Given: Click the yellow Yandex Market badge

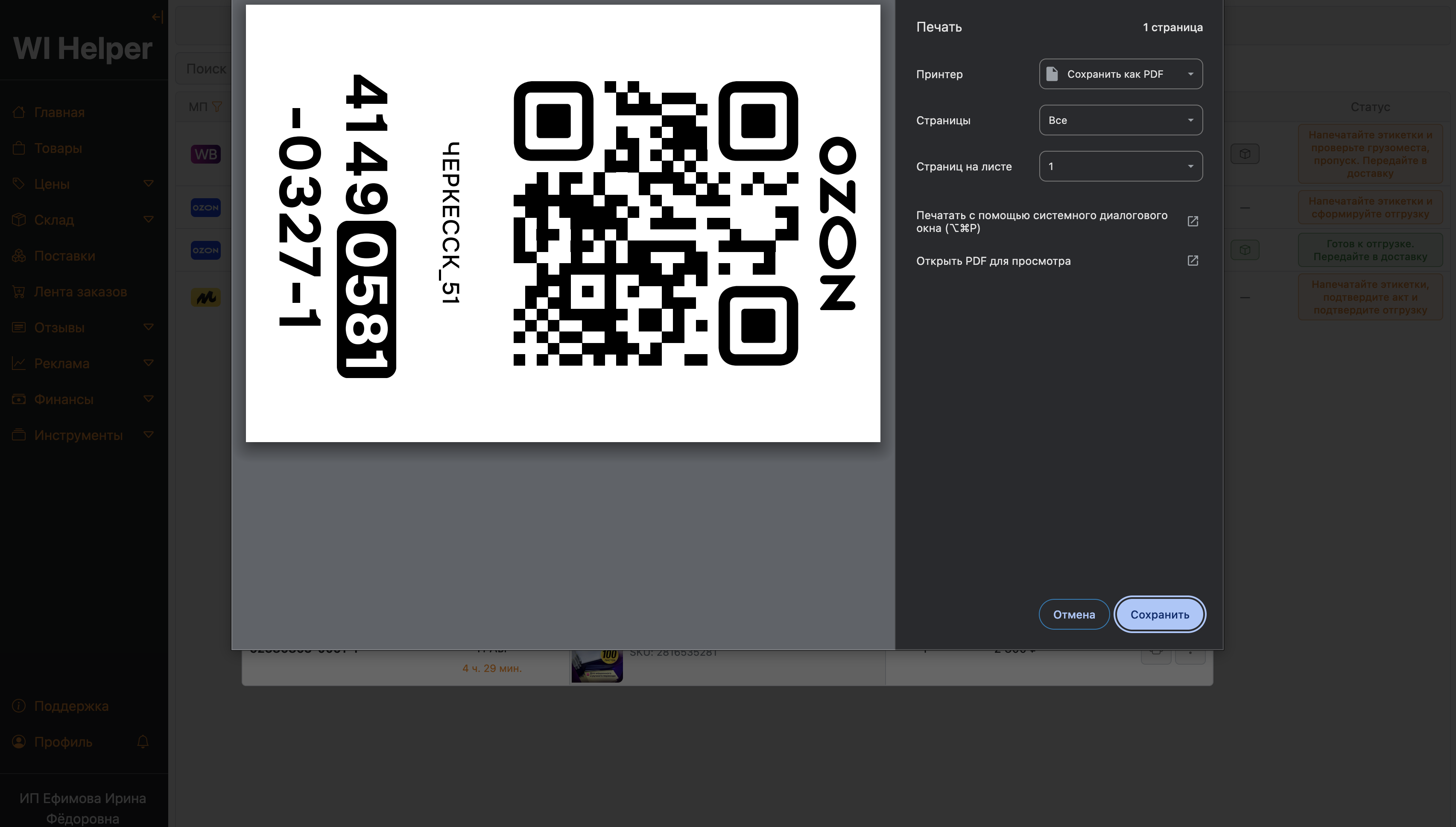Looking at the screenshot, I should [x=205, y=297].
